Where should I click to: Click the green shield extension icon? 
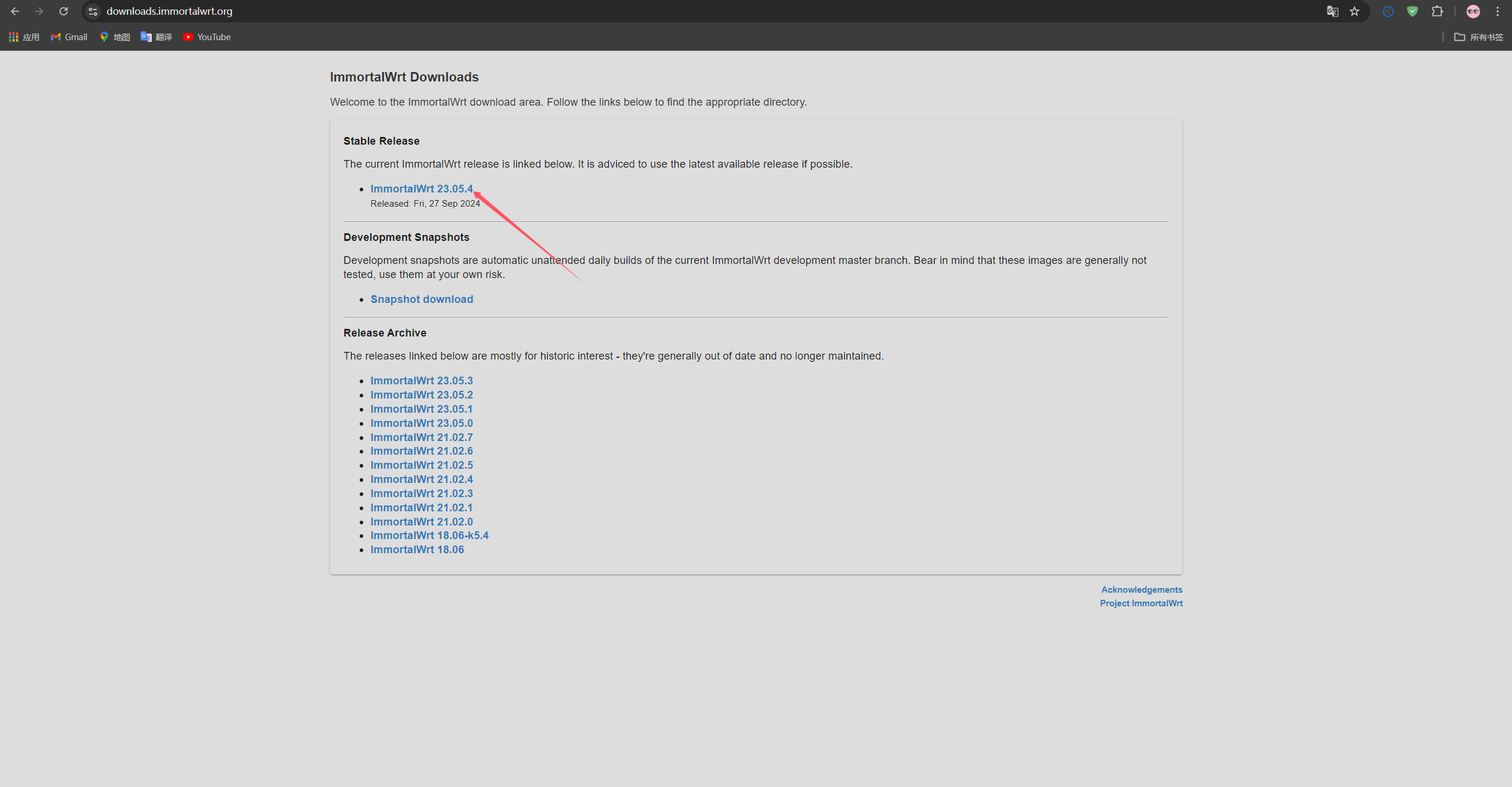pos(1412,11)
